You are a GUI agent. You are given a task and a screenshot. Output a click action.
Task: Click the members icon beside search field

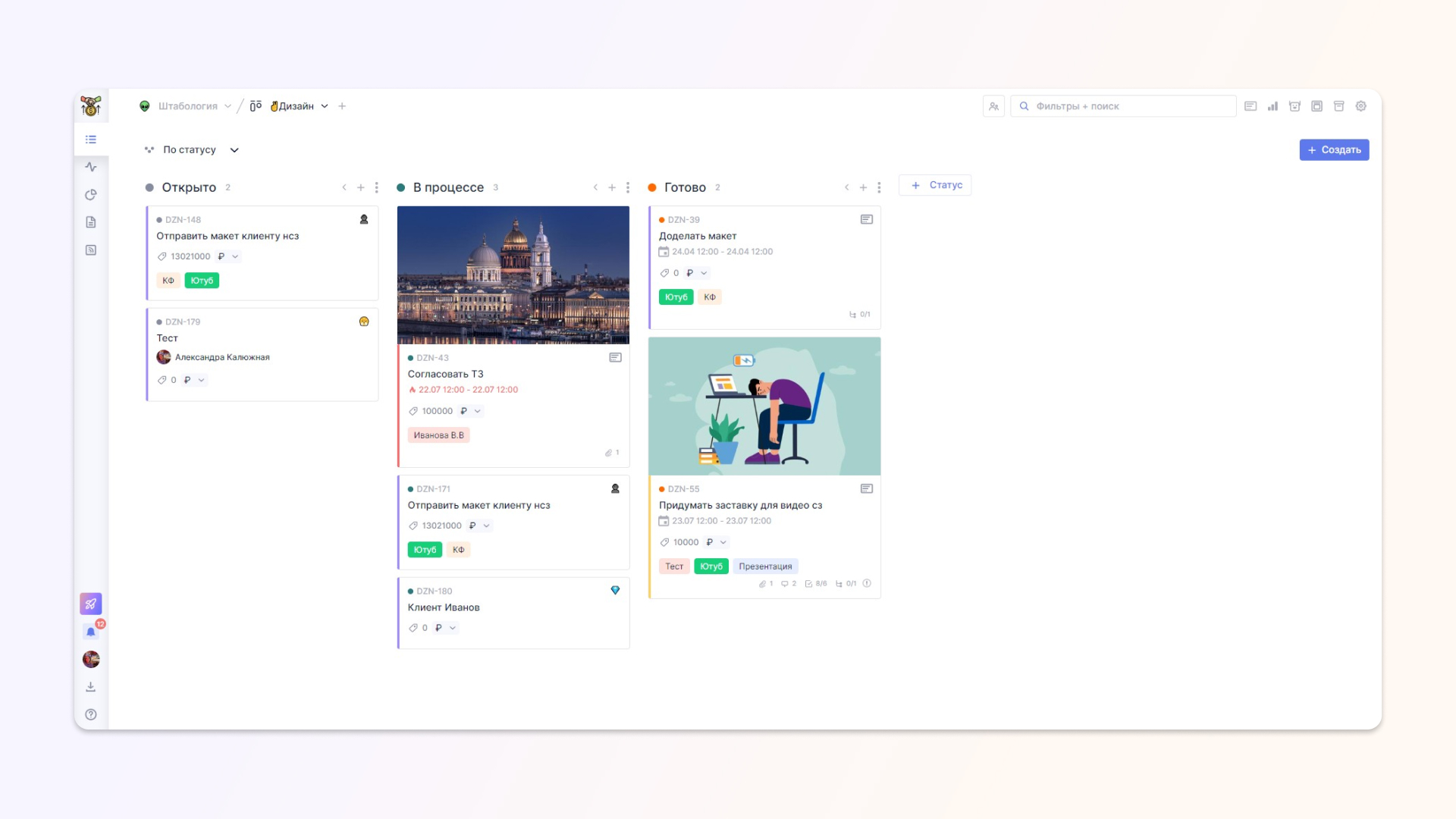pos(993,106)
